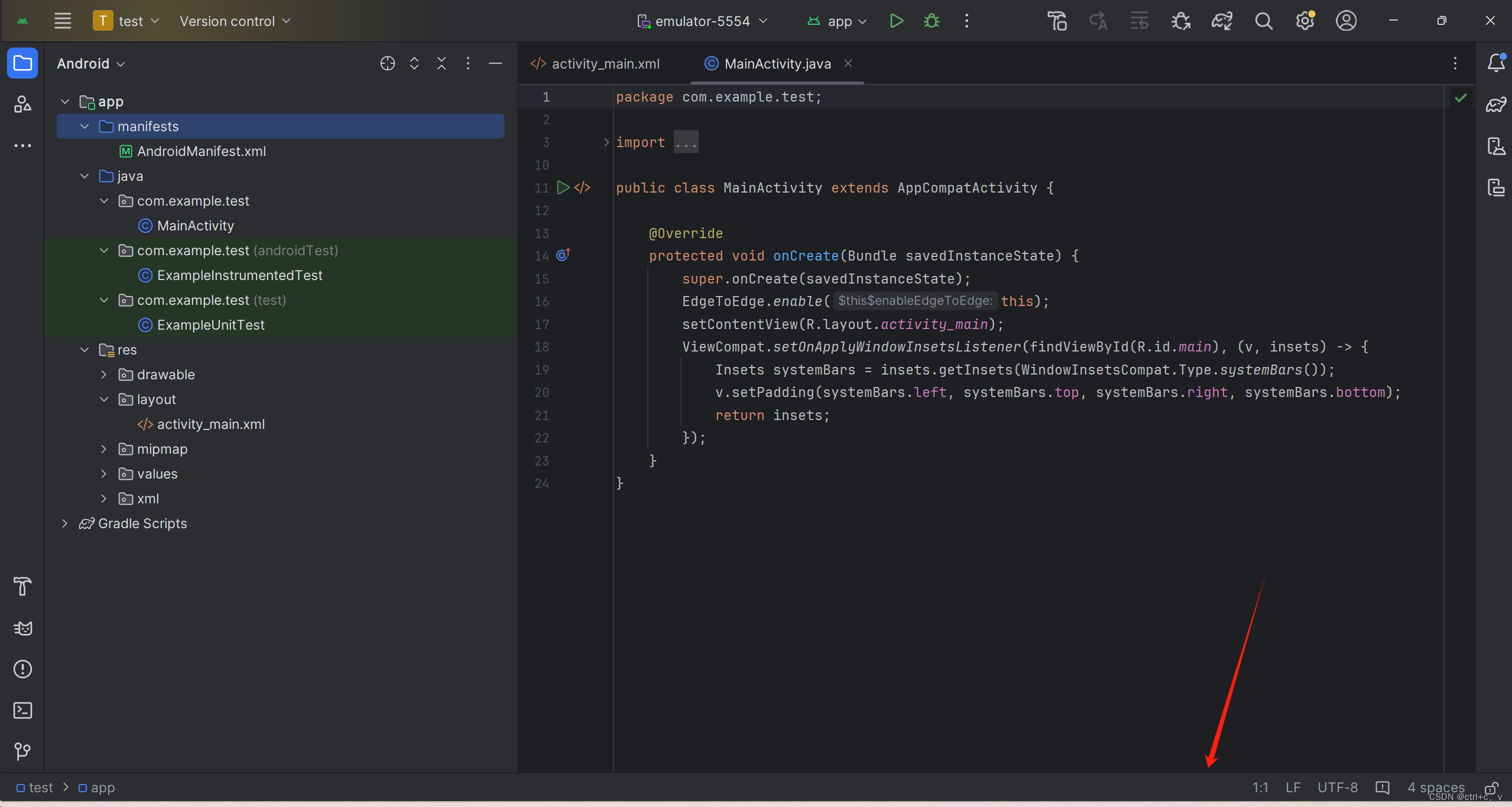Click $this$enableEdgeToEdge parameter hint
Screen dimensions: 1512x807
tap(915, 301)
